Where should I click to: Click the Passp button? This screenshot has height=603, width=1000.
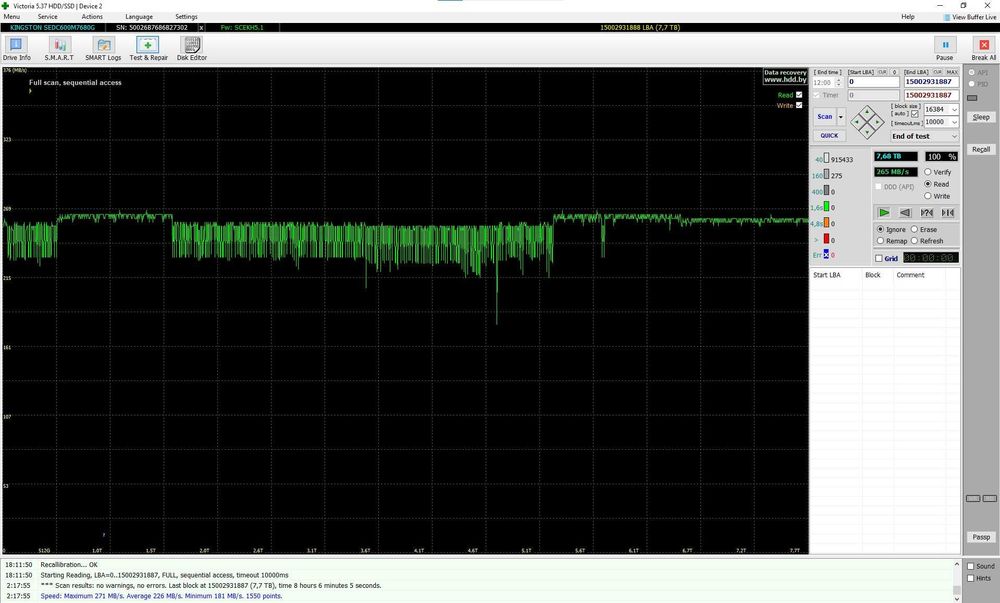(x=981, y=537)
